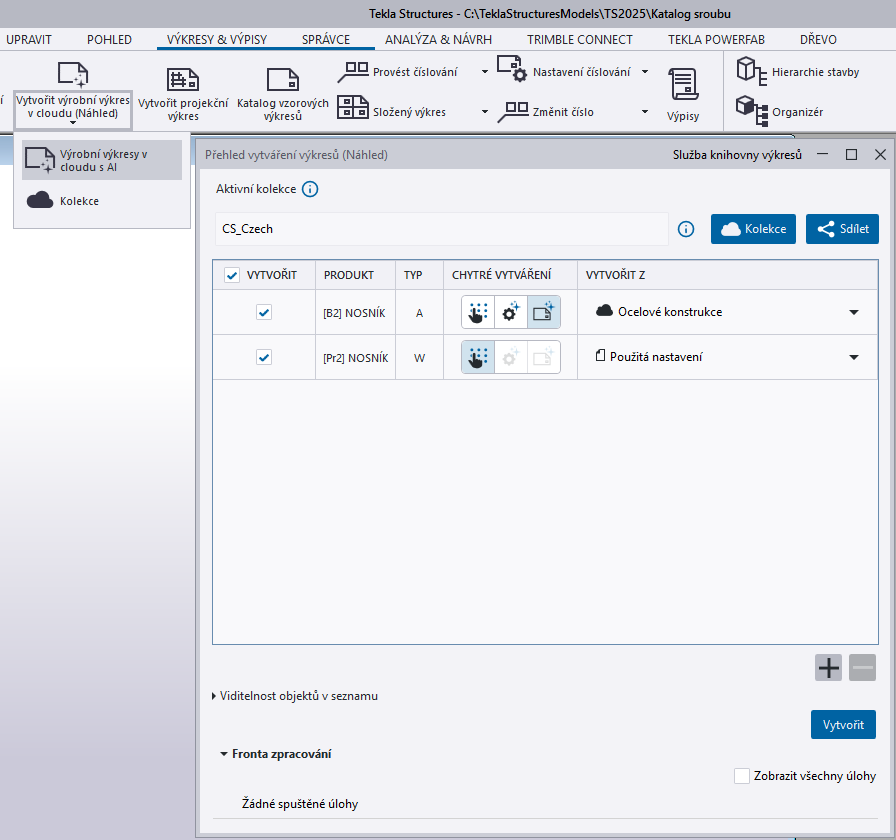Remove row with minus button
896x840 pixels.
(x=862, y=667)
